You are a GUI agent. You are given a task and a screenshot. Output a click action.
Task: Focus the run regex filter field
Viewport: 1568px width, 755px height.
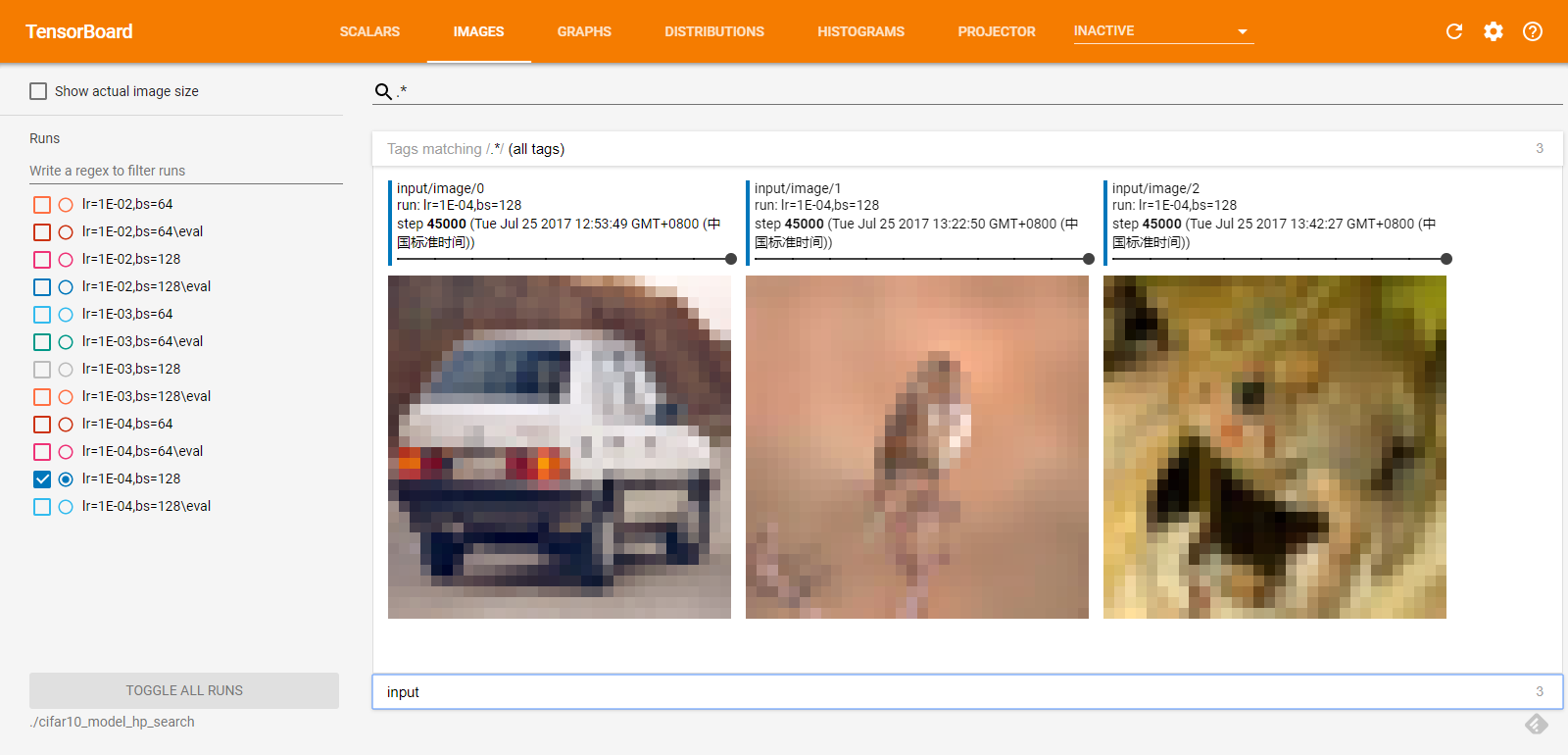pos(186,171)
